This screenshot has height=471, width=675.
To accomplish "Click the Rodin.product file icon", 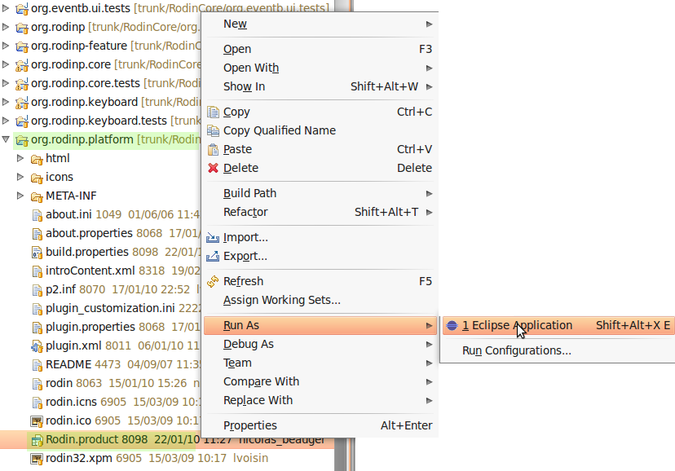I will (x=37, y=440).
